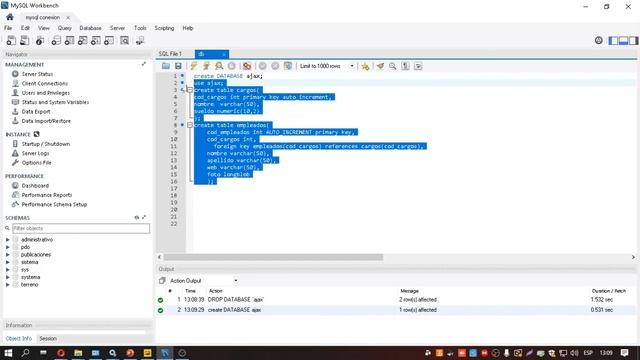
Task: Run explain plan magnifier icon
Action: coord(219,66)
